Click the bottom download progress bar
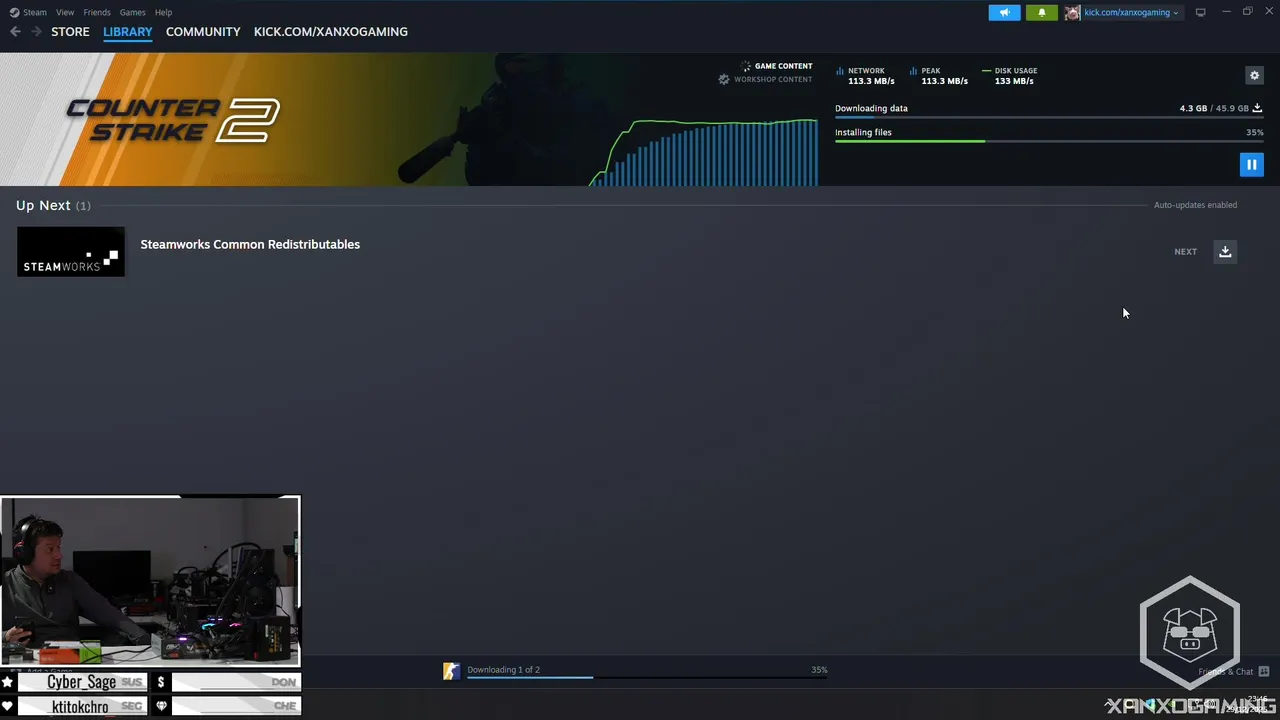 [x=647, y=678]
